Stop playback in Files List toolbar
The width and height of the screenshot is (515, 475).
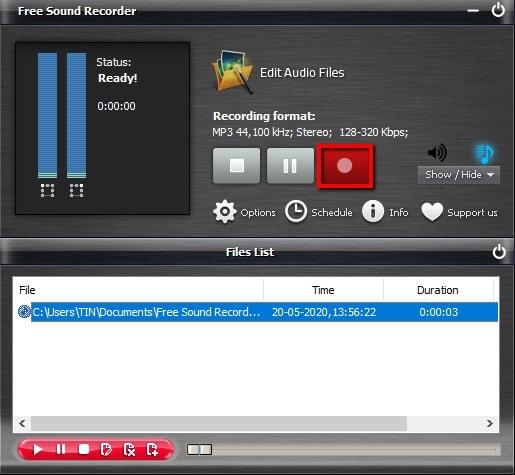[84, 449]
